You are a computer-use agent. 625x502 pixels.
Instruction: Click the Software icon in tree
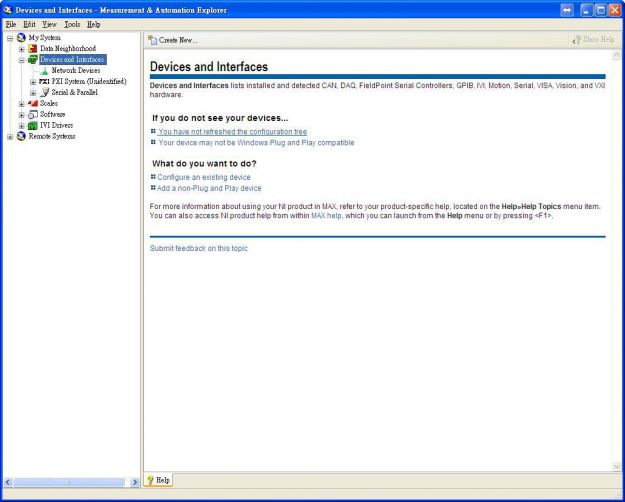tap(33, 114)
